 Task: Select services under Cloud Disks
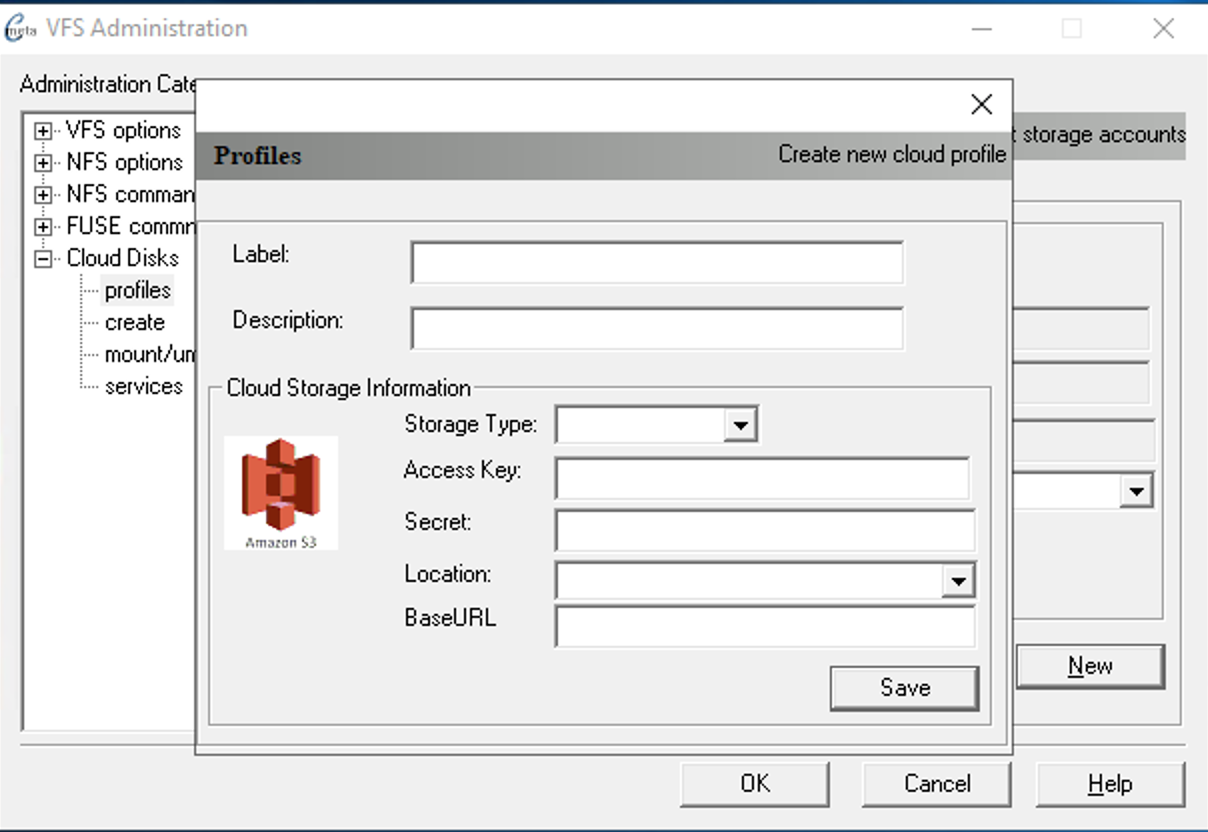[x=143, y=386]
